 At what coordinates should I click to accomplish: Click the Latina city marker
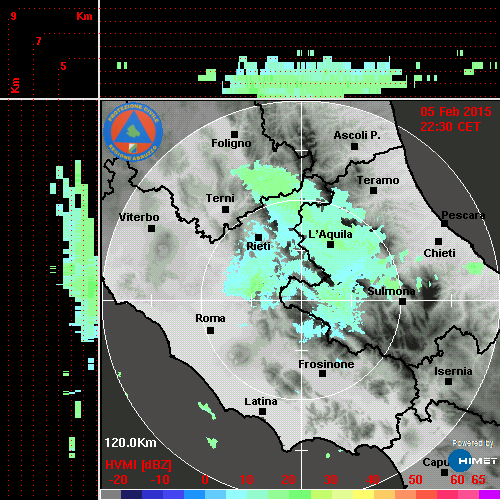coord(262,412)
